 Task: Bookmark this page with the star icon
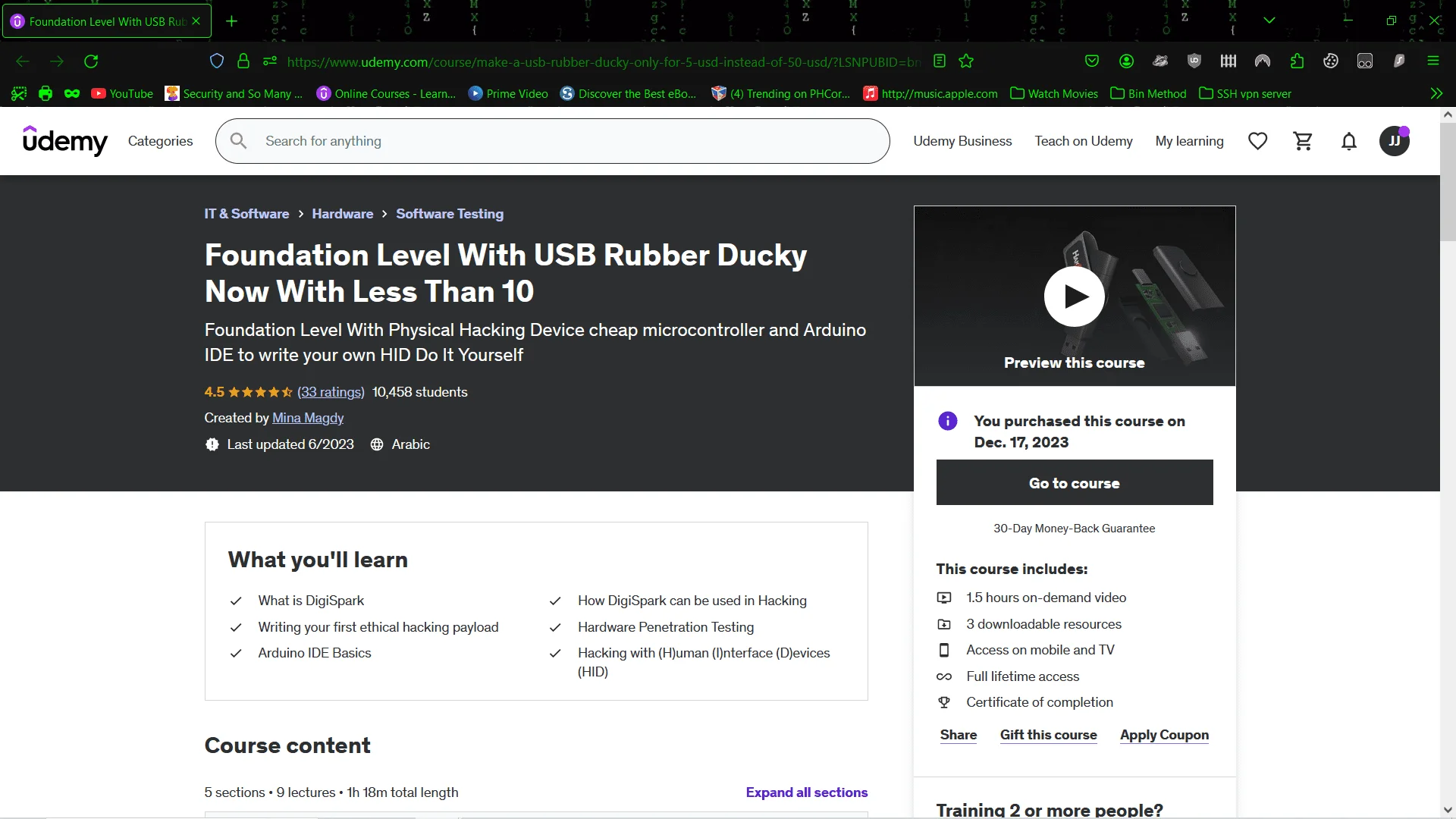(966, 61)
